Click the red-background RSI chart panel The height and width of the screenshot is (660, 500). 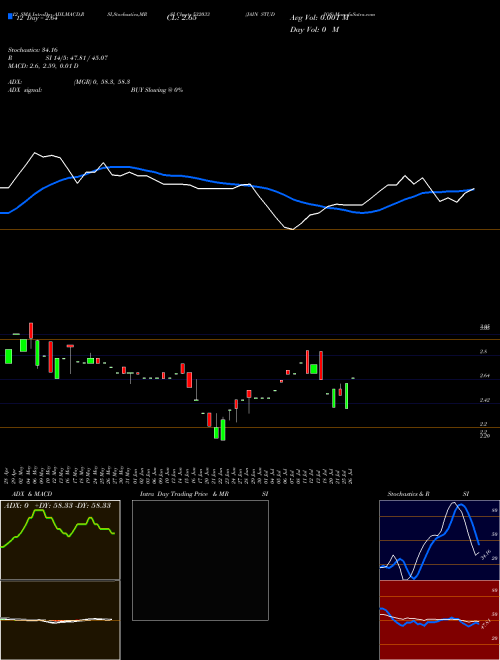pyautogui.click(x=439, y=620)
